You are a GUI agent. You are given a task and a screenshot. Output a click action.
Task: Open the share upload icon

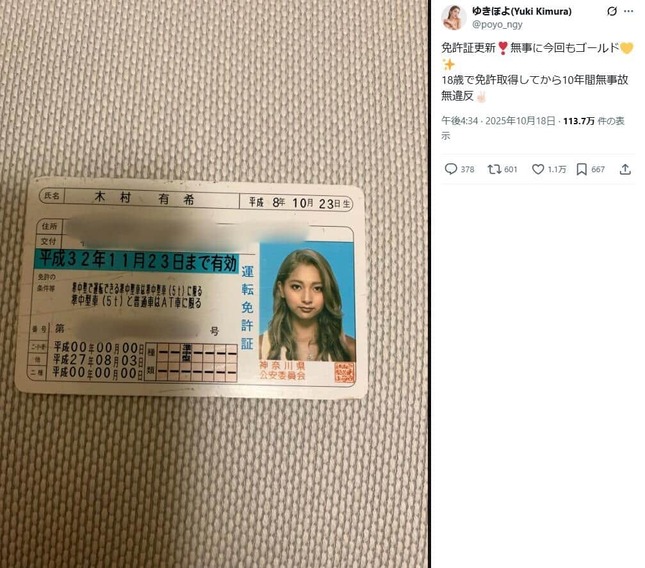point(625,169)
